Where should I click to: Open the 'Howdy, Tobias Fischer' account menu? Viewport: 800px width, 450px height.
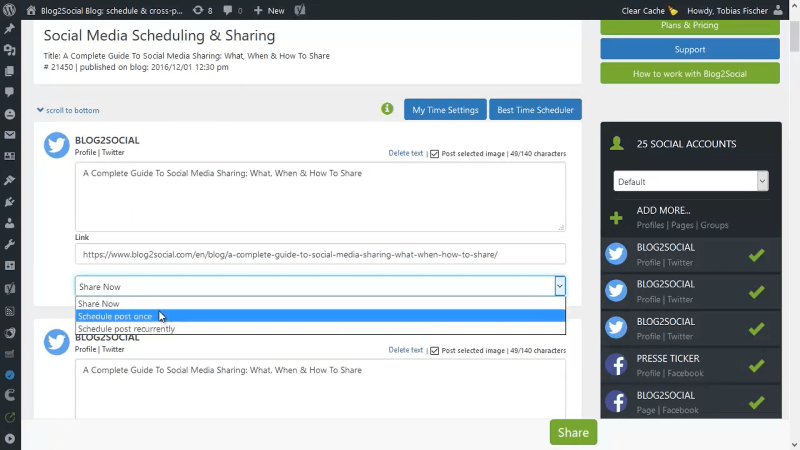point(735,10)
